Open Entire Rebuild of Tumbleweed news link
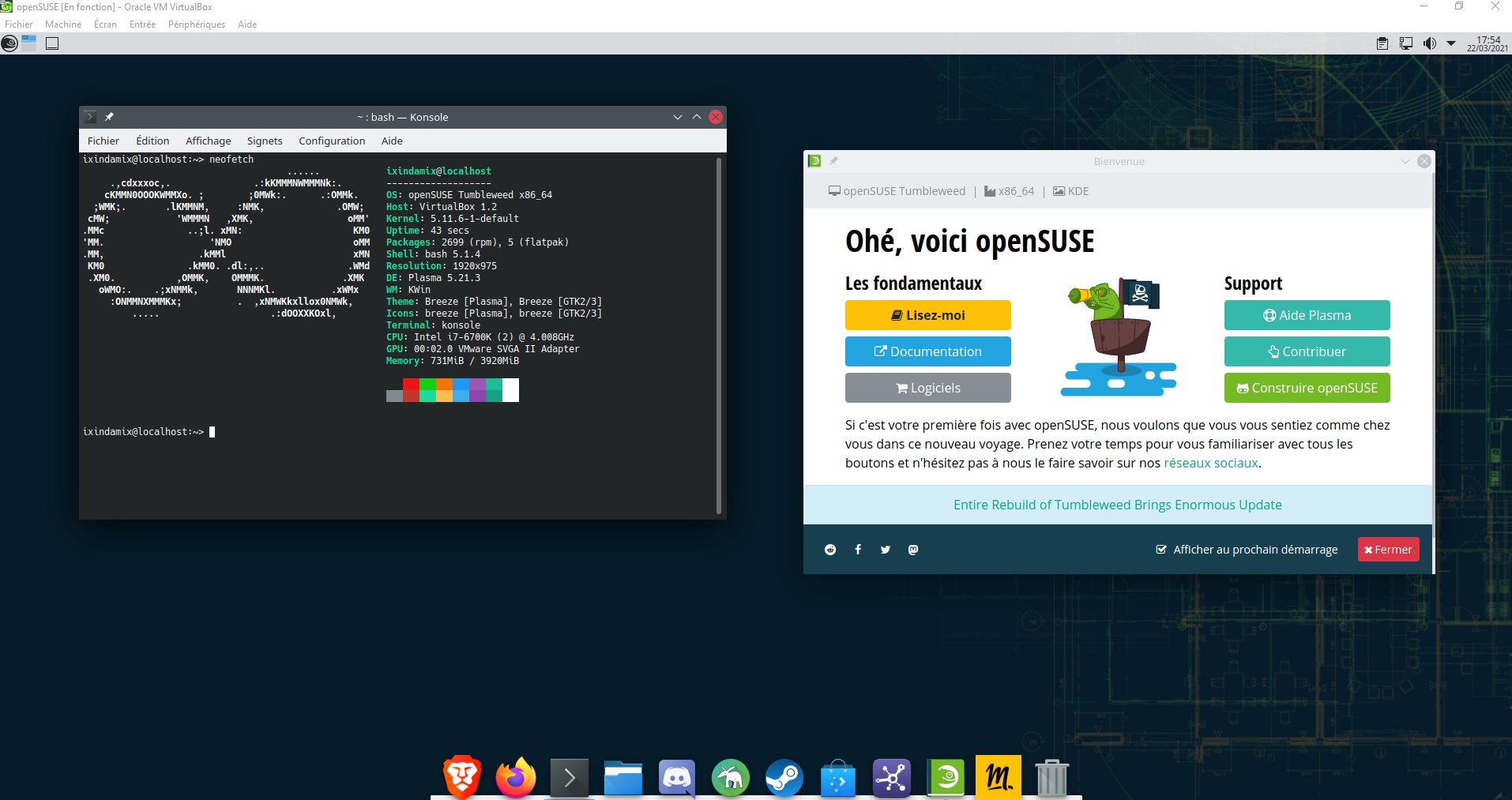This screenshot has width=1512, height=800. 1117,505
